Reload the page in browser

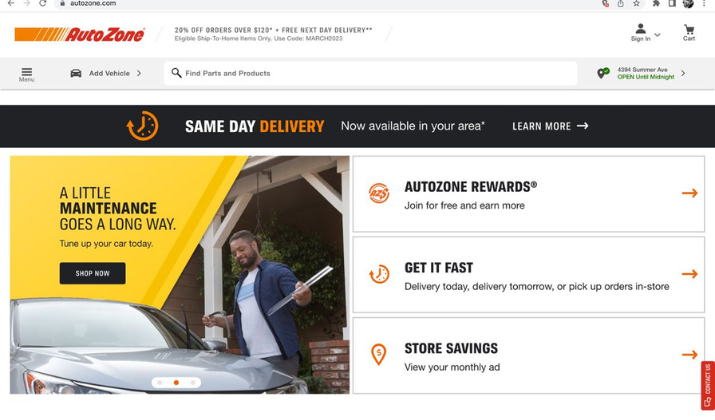(42, 3)
